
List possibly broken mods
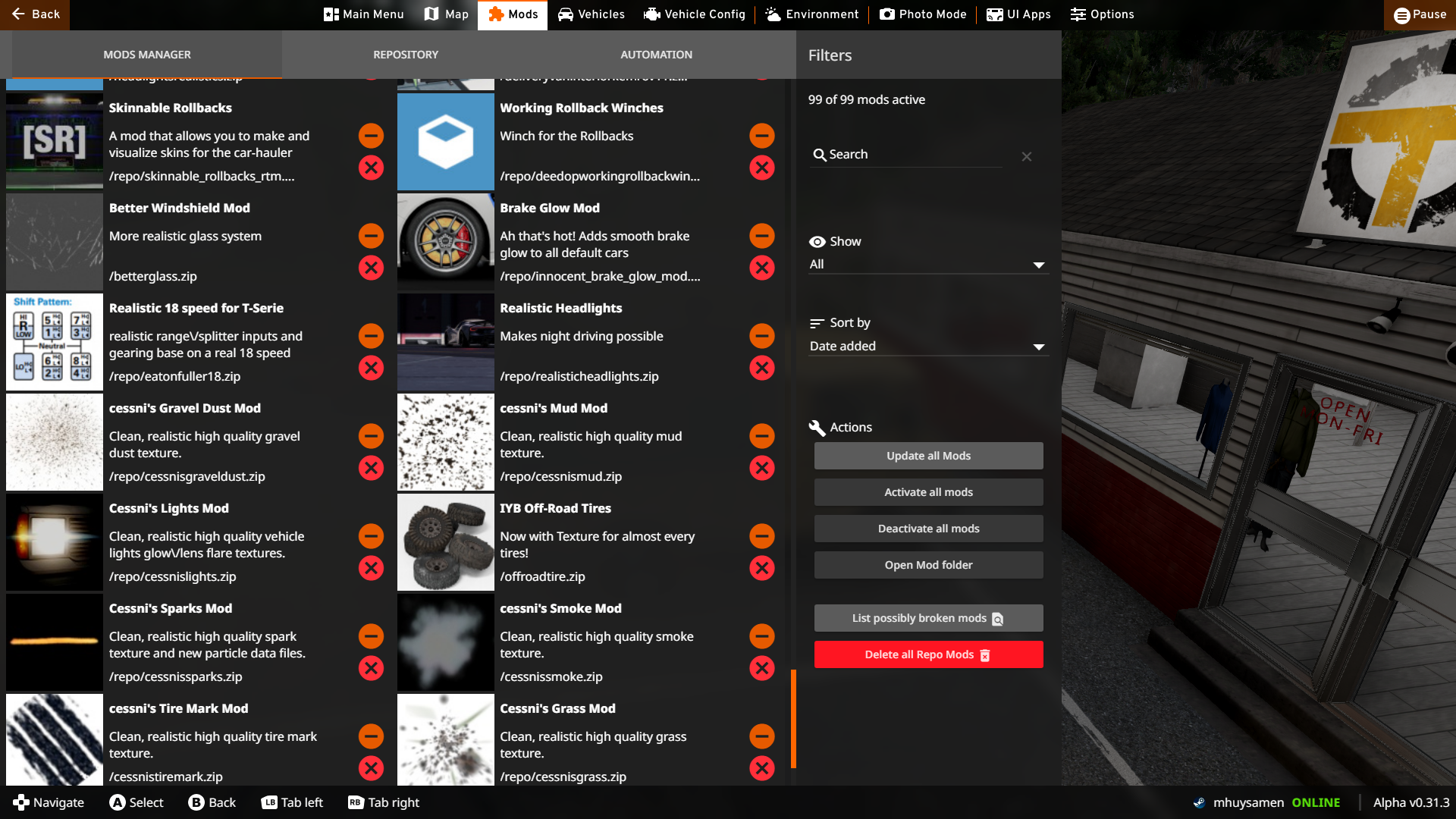click(928, 618)
